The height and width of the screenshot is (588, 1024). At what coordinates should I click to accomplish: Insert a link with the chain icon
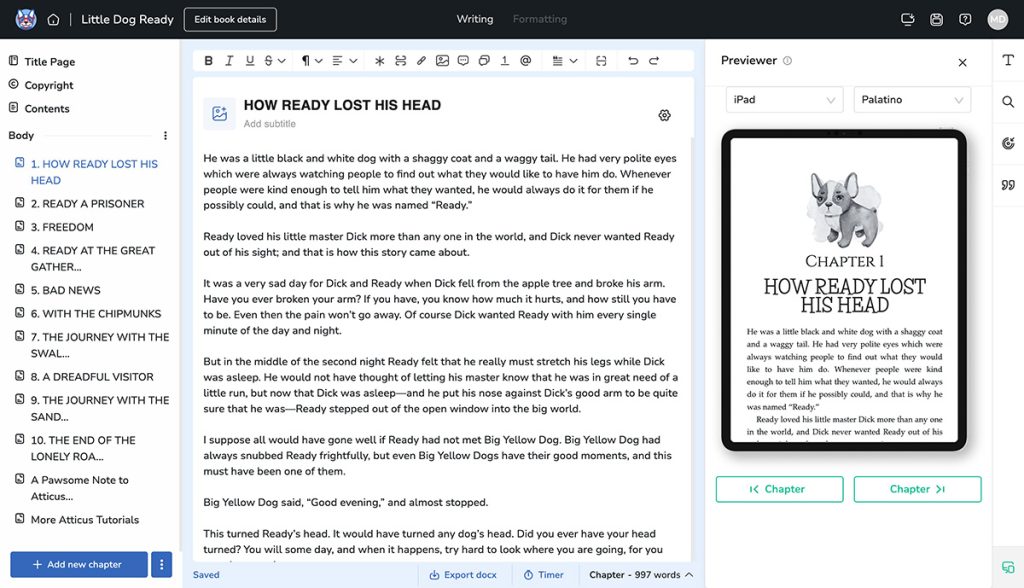pyautogui.click(x=421, y=61)
